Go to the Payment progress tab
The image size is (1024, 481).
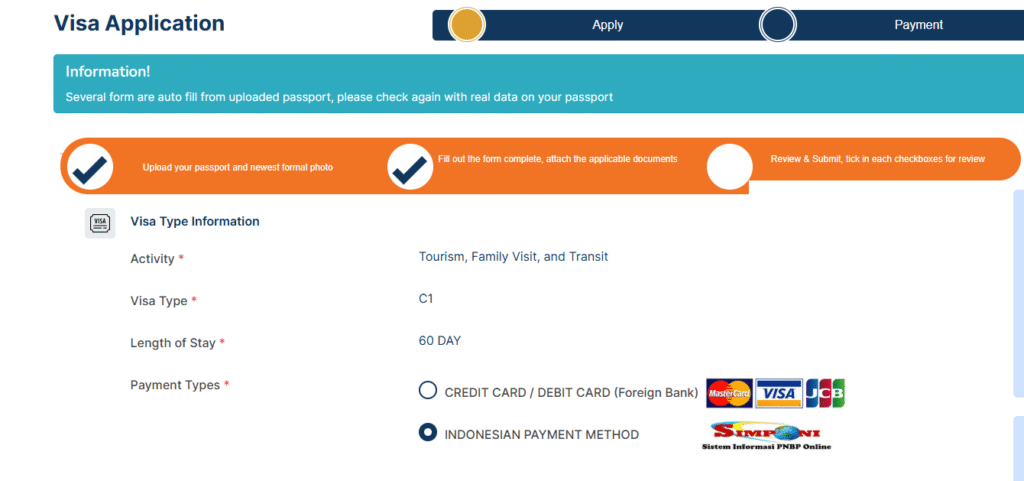tap(918, 25)
